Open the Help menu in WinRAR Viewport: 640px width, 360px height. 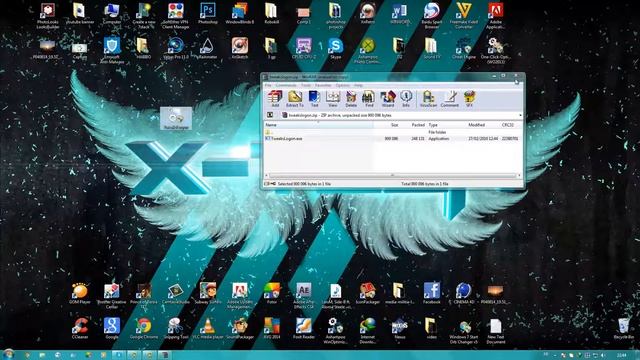pos(358,85)
